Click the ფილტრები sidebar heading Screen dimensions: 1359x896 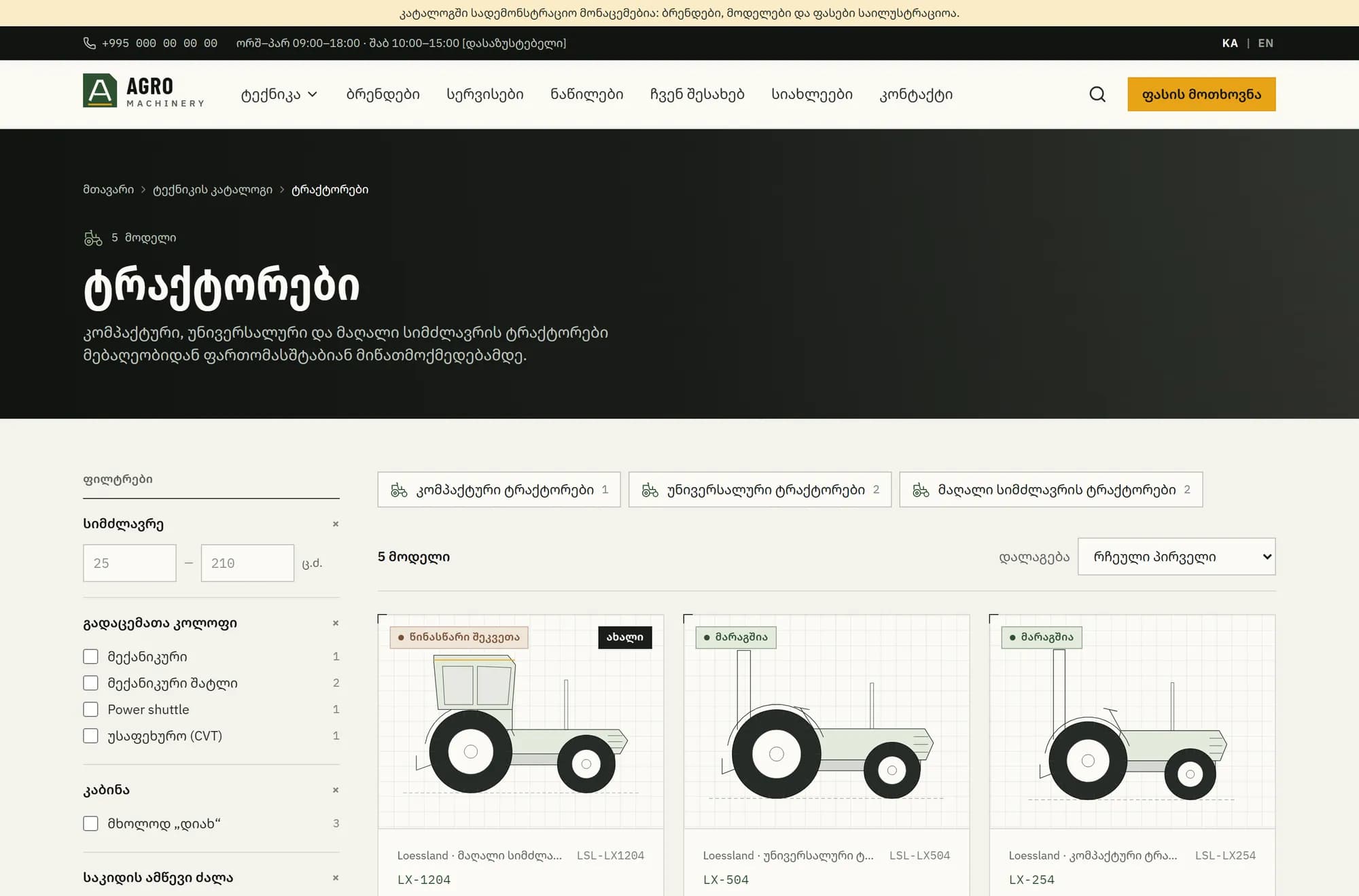click(118, 479)
